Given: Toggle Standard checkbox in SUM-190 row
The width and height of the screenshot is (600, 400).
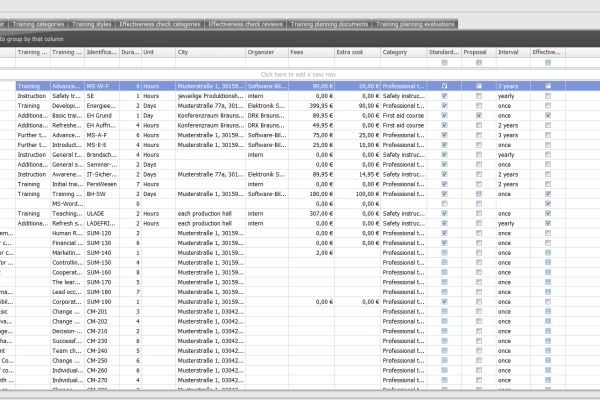Looking at the screenshot, I should coord(444,302).
